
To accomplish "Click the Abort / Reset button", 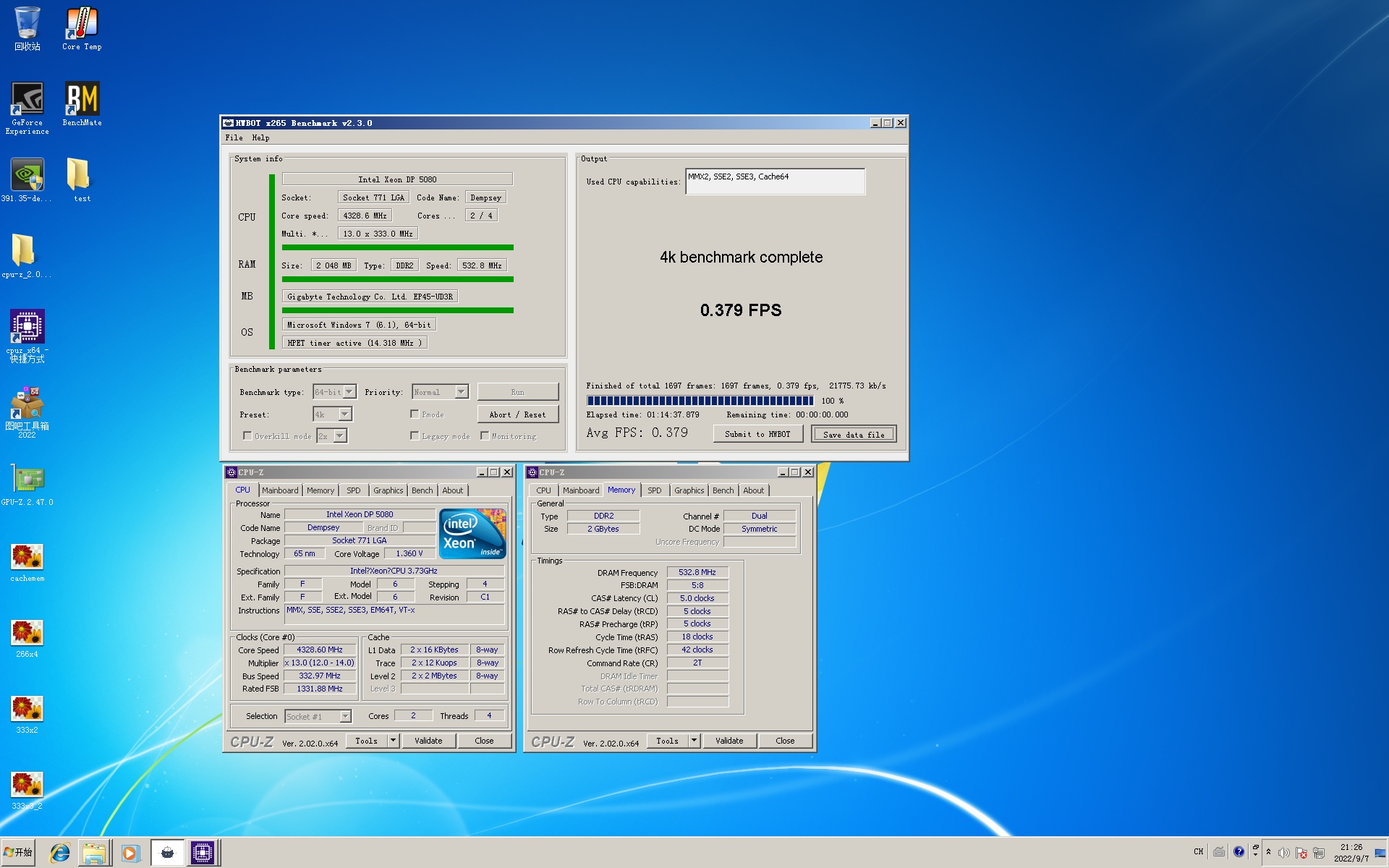I will [517, 414].
